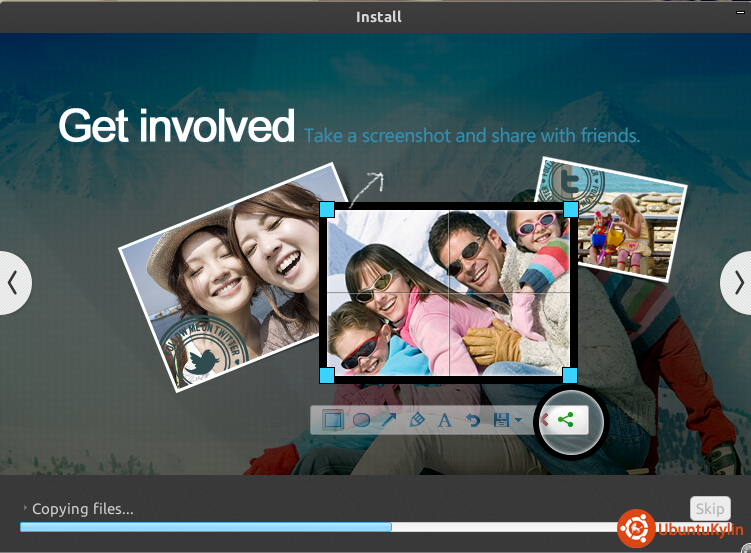The height and width of the screenshot is (553, 751).
Task: Select the ellipse shape tool
Action: (361, 420)
